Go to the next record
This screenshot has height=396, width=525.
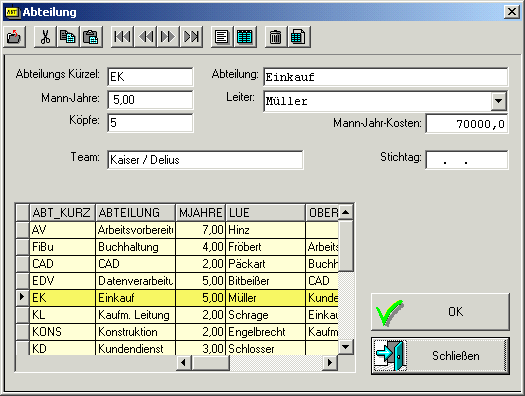[168, 37]
